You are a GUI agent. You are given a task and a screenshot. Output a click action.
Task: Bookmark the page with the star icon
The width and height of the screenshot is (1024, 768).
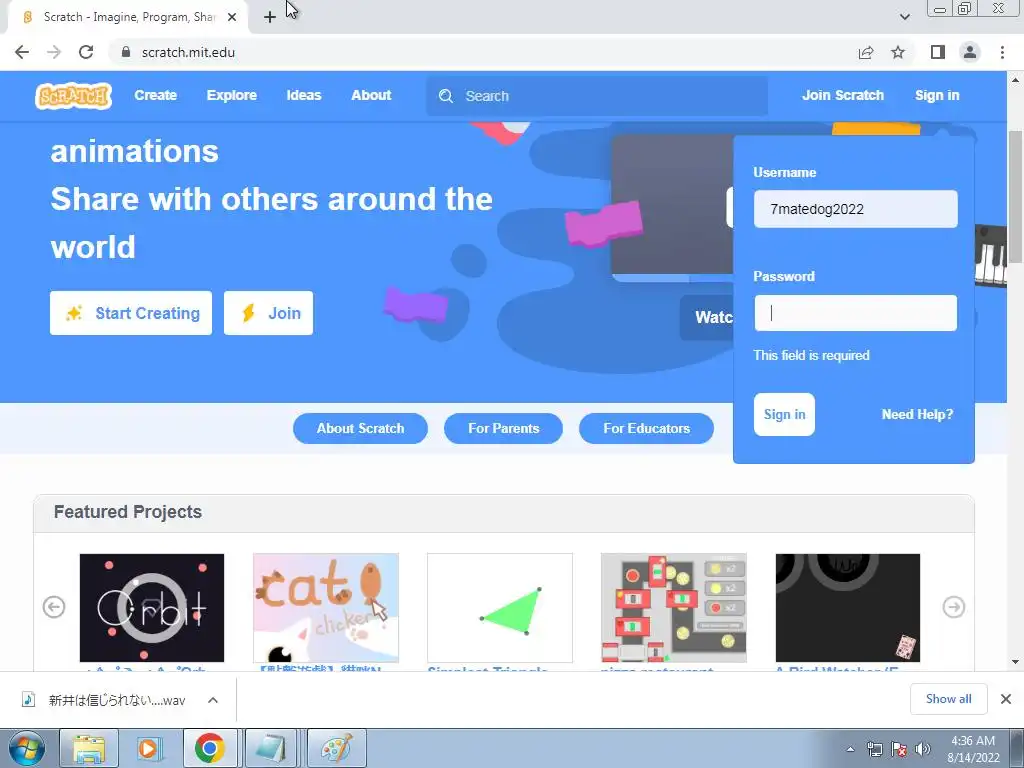[x=898, y=52]
